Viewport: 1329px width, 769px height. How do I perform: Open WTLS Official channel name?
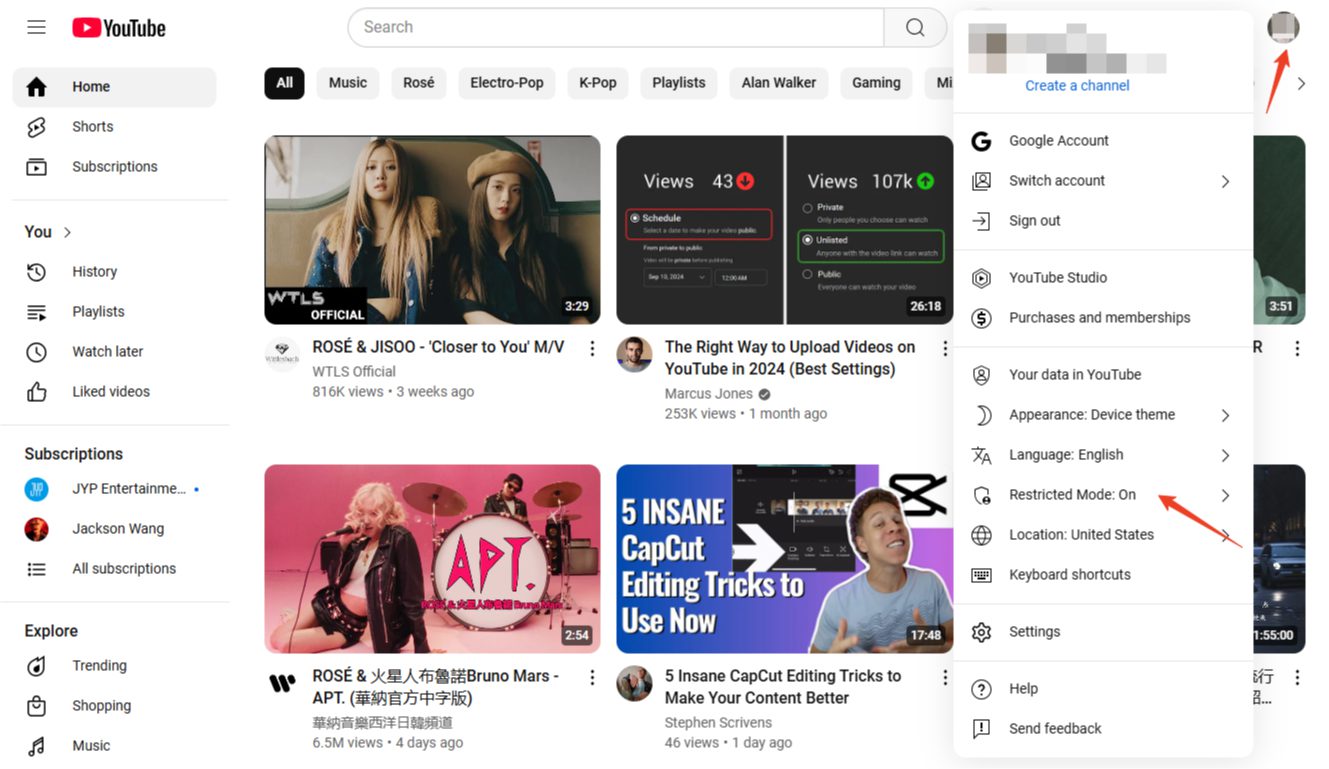coord(354,371)
